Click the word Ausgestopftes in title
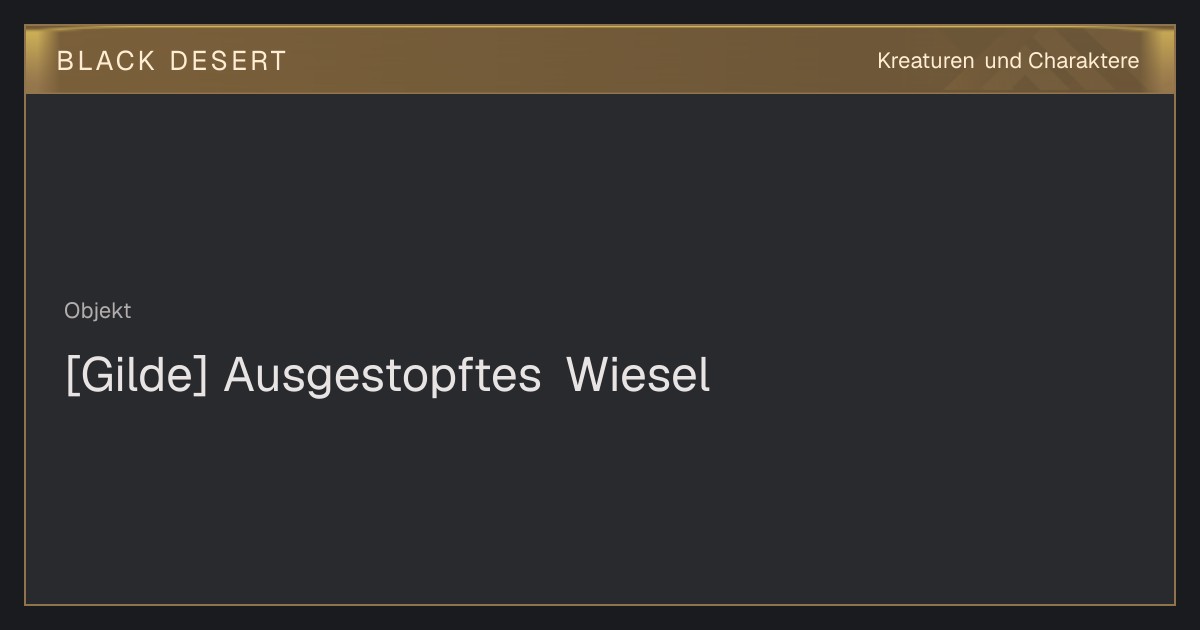 click(382, 377)
